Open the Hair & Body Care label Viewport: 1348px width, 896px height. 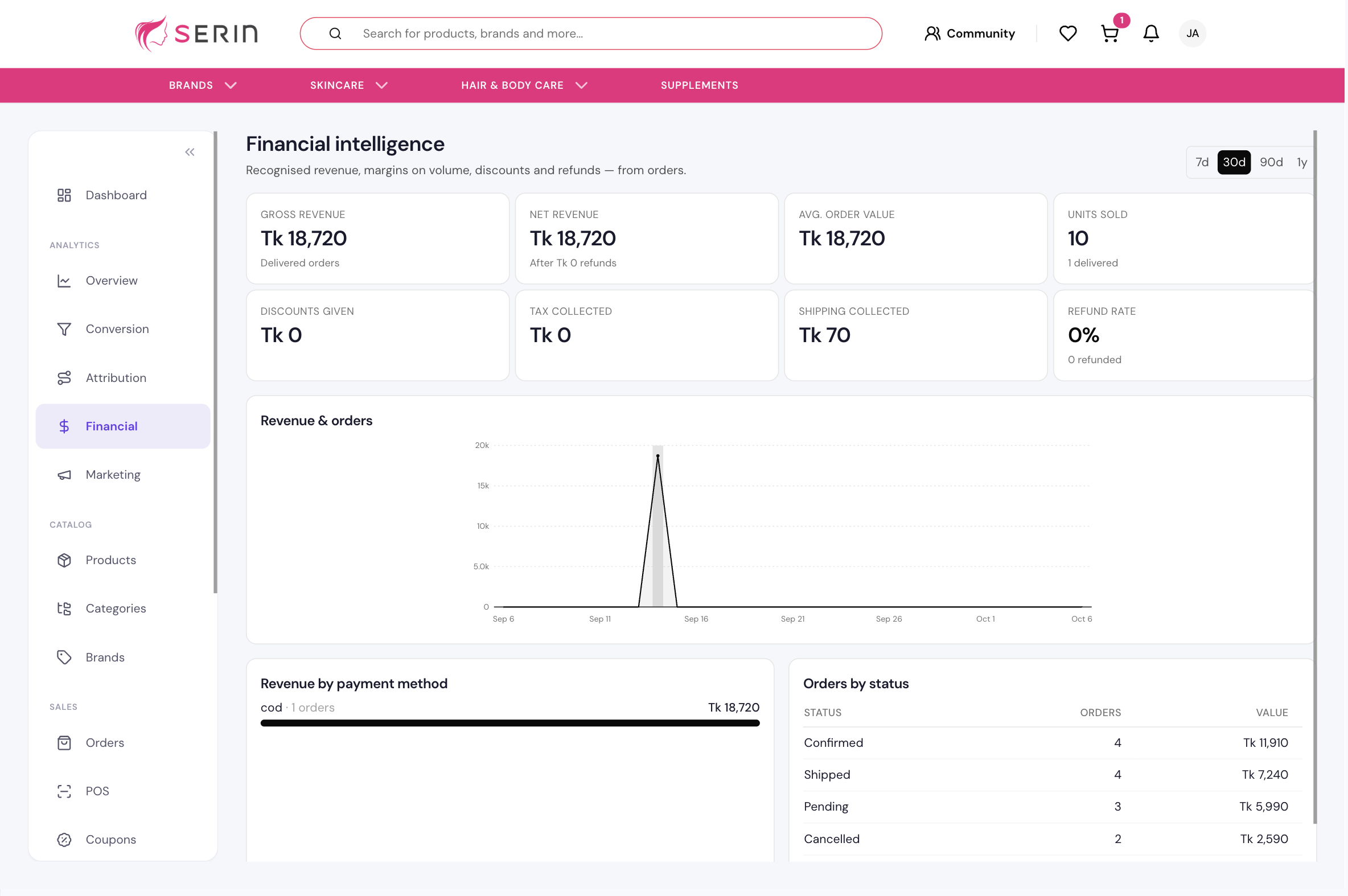(x=512, y=85)
